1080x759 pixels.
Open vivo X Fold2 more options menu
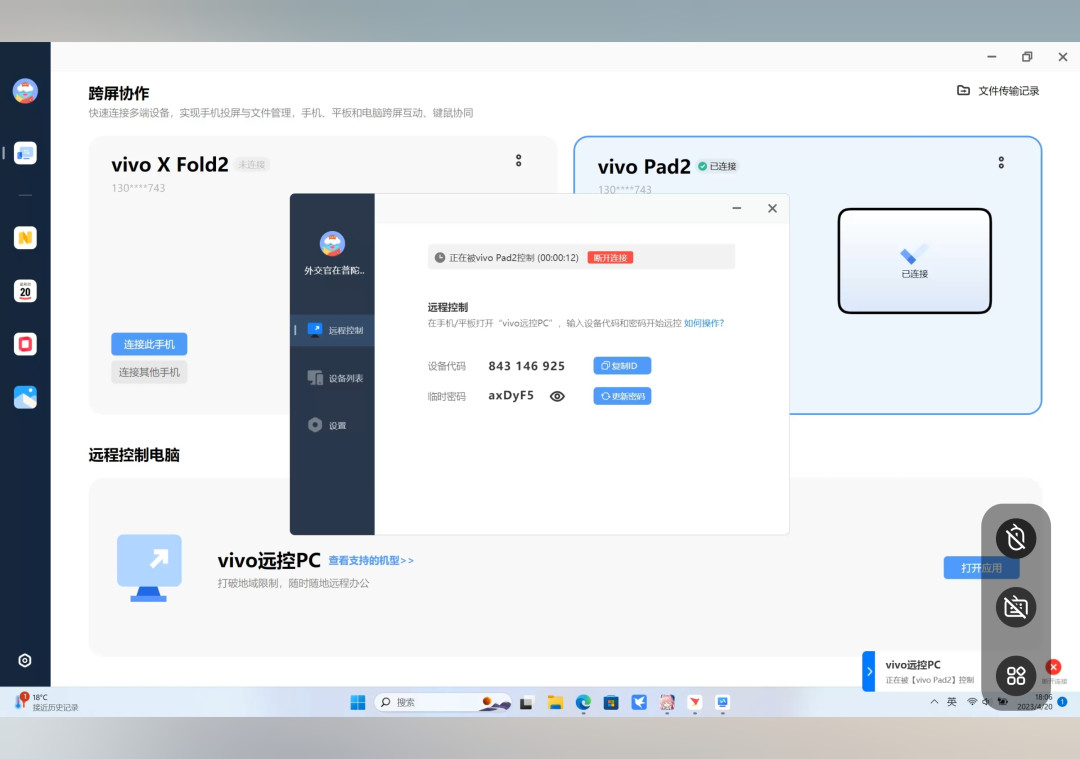tap(519, 160)
